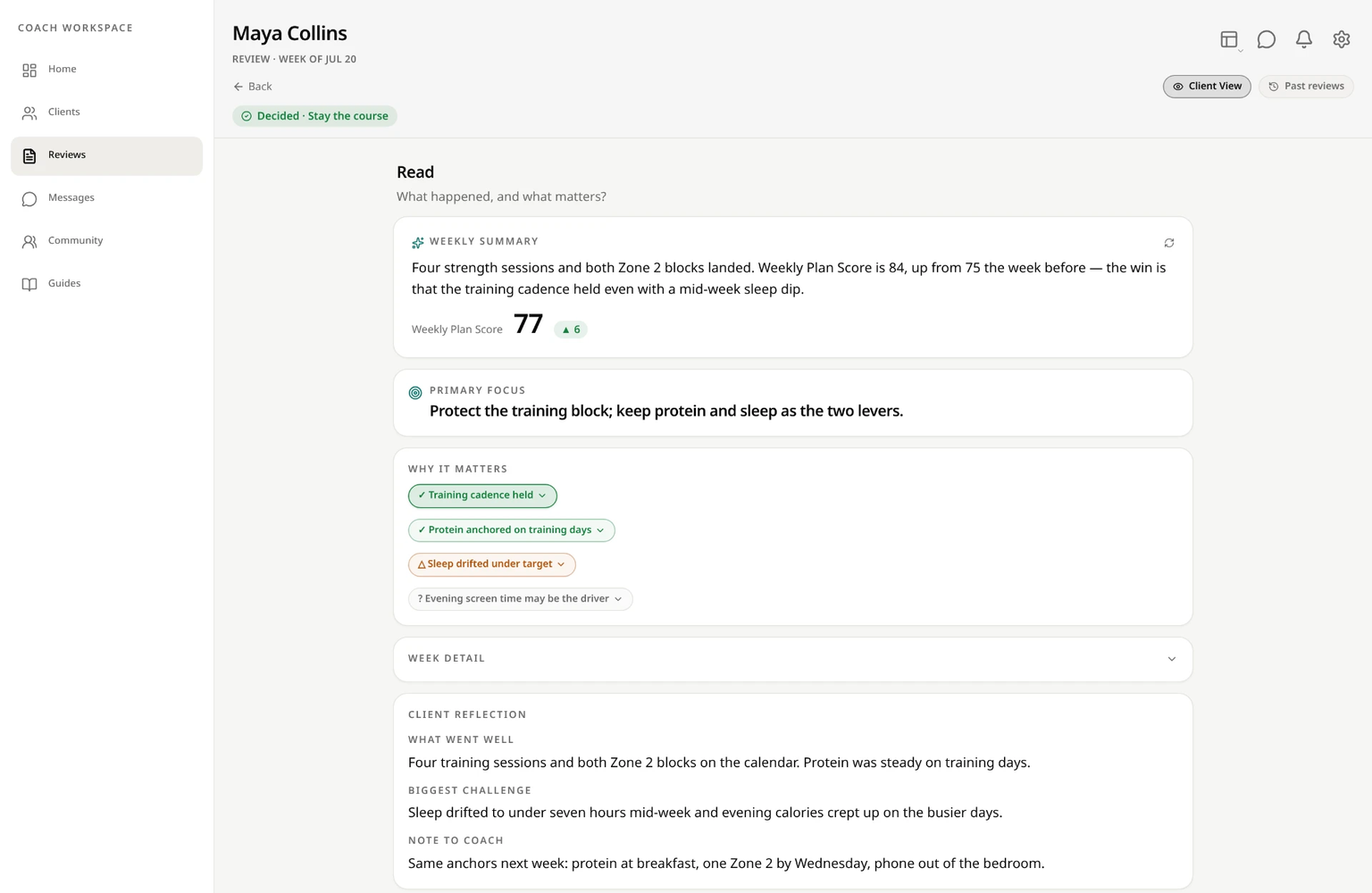Click the Primary Focus target icon

pos(415,393)
